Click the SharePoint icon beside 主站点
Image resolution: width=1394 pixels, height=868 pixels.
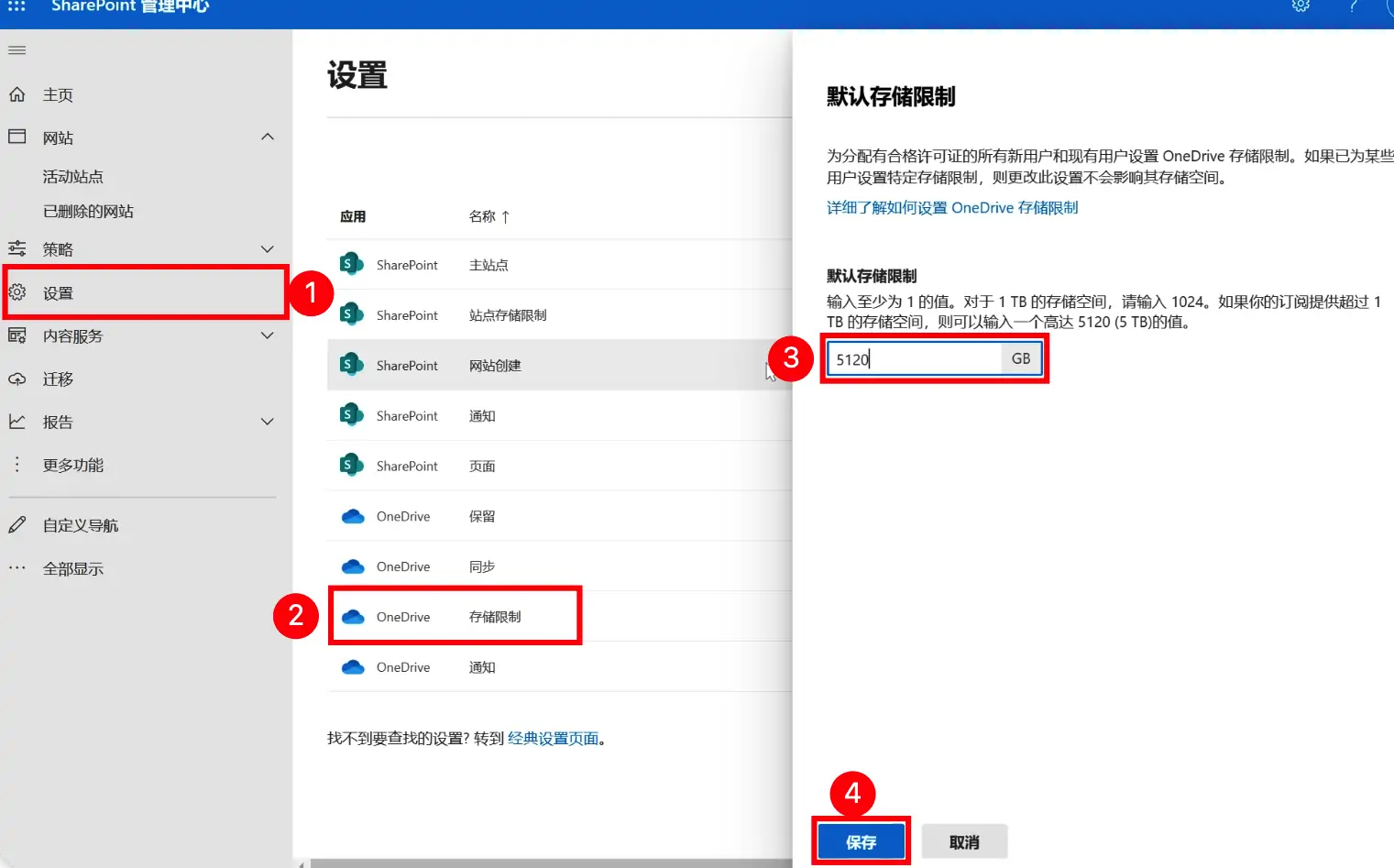tap(350, 263)
